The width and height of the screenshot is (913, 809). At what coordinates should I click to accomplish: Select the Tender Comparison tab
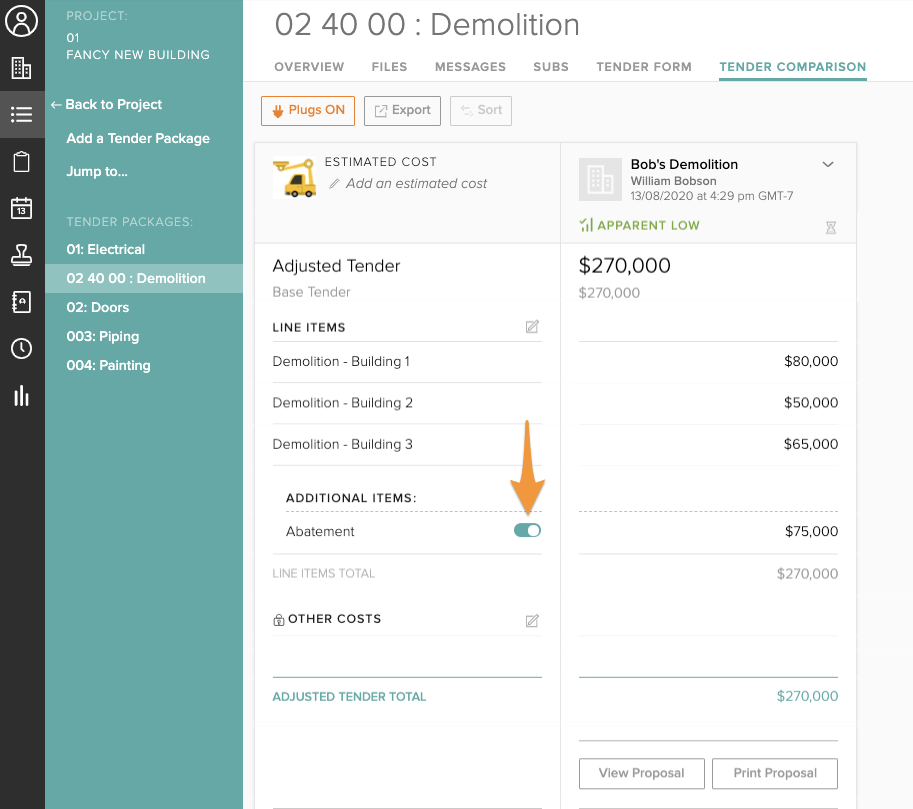tap(793, 67)
